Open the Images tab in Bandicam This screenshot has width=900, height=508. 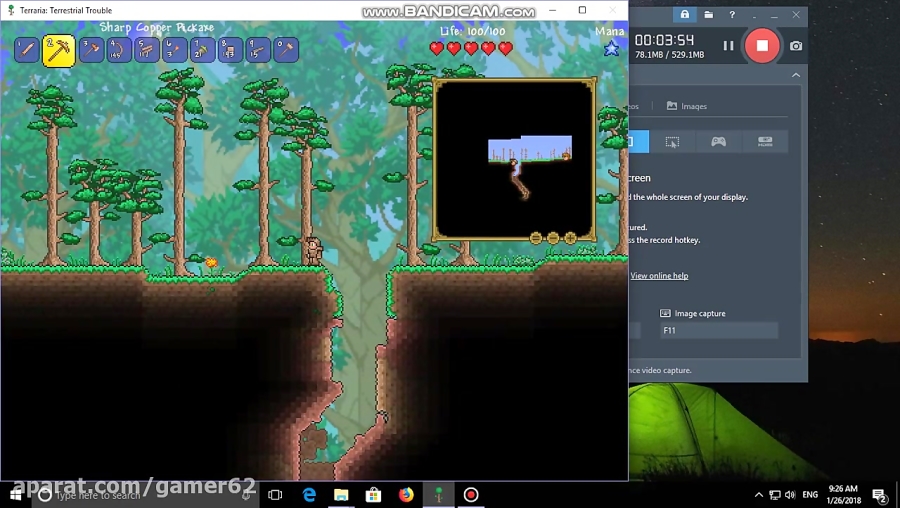pos(686,106)
